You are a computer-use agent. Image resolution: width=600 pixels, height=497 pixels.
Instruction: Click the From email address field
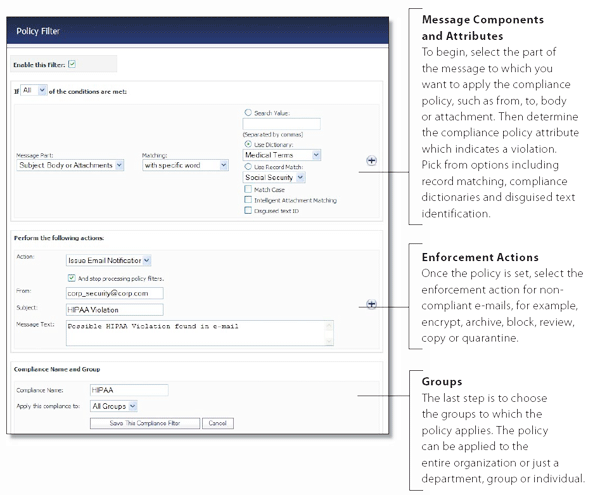coord(114,293)
